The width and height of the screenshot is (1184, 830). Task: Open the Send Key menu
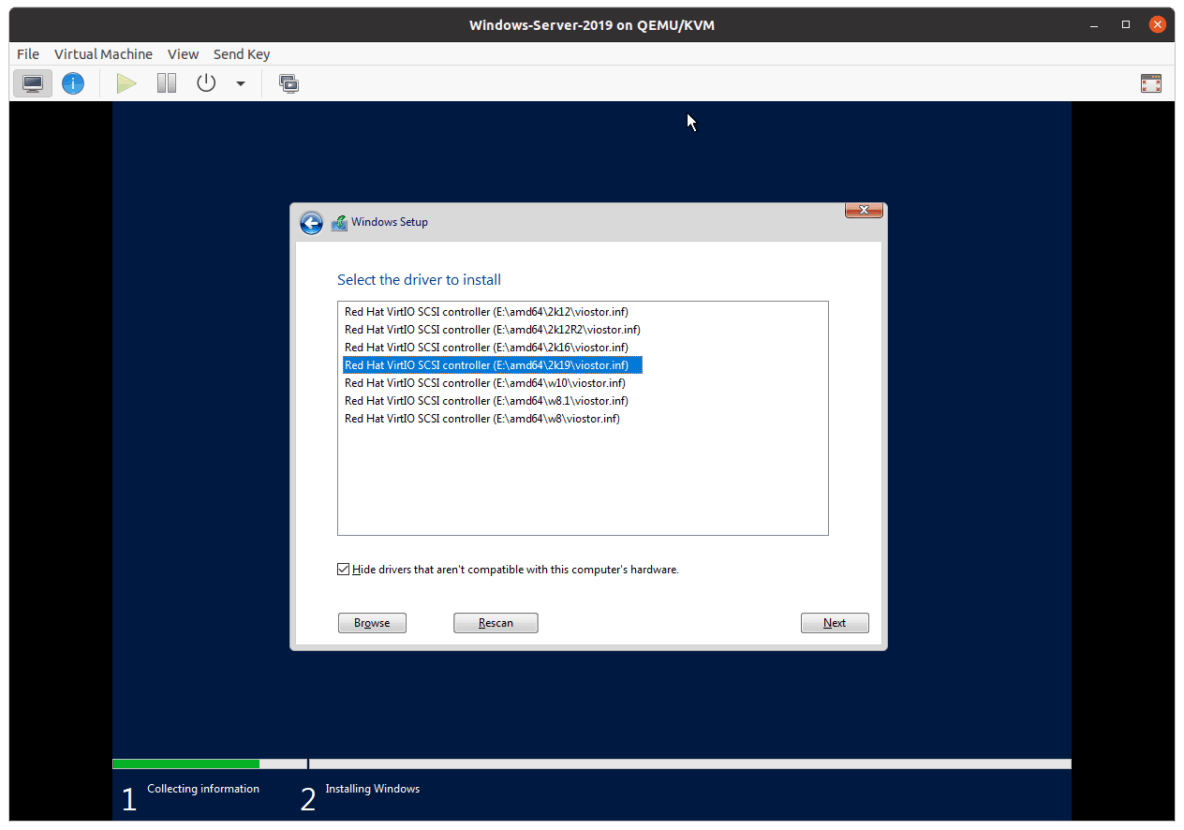(x=241, y=54)
